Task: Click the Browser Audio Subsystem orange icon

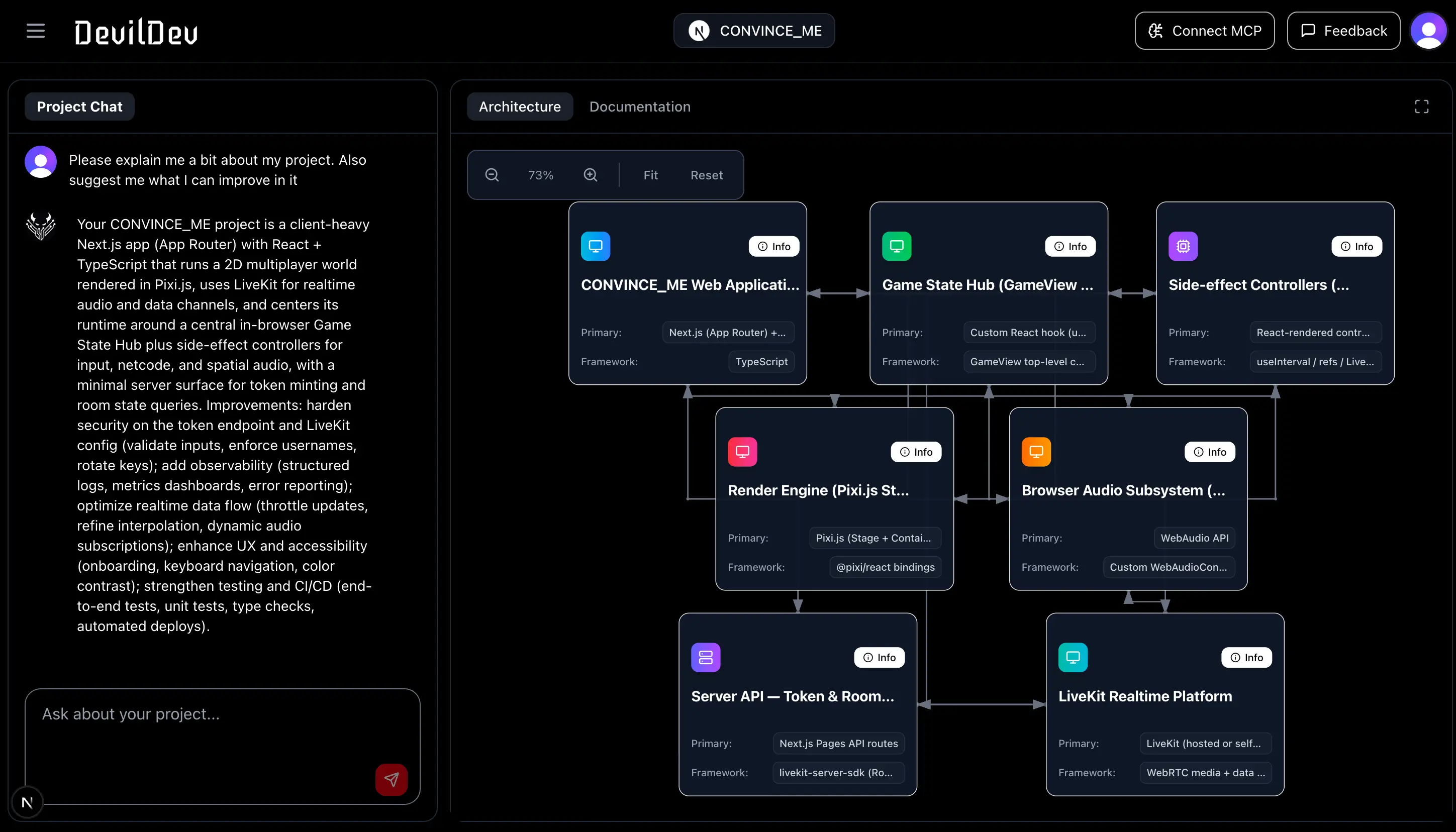Action: point(1036,452)
